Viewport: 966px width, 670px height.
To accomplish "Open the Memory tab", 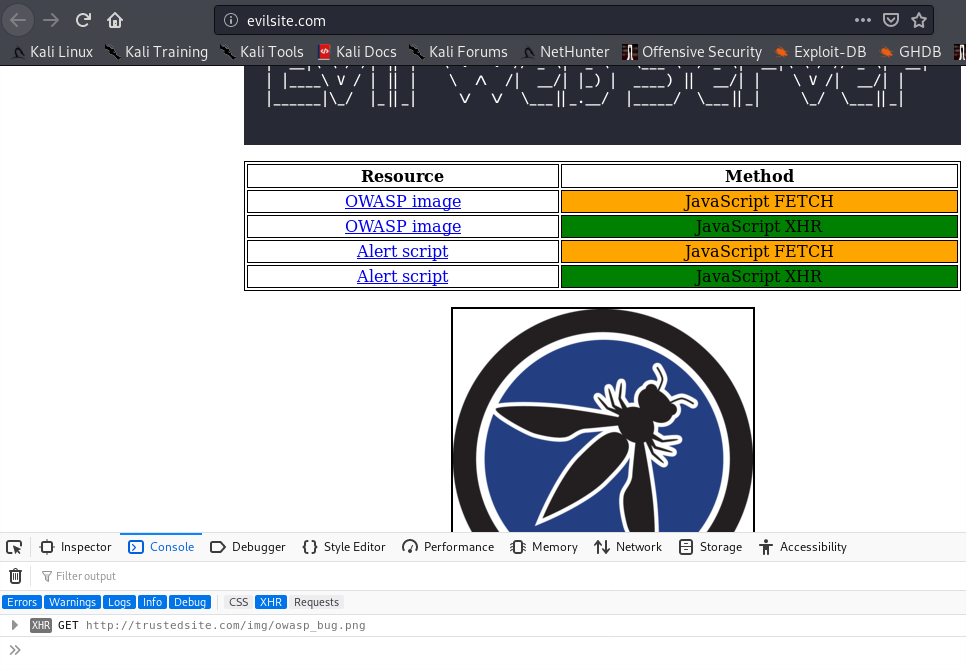I will pos(544,547).
